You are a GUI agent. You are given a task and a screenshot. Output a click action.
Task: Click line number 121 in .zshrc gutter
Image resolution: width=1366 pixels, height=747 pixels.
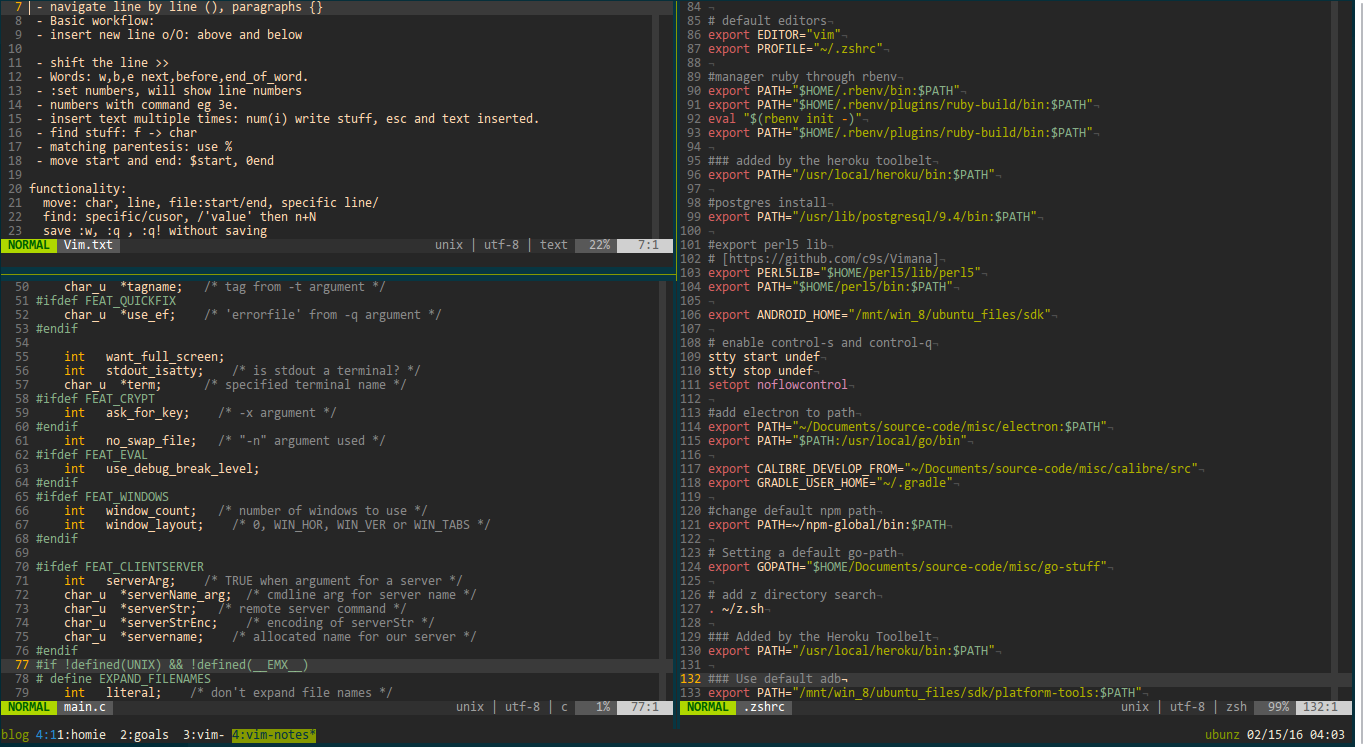690,525
